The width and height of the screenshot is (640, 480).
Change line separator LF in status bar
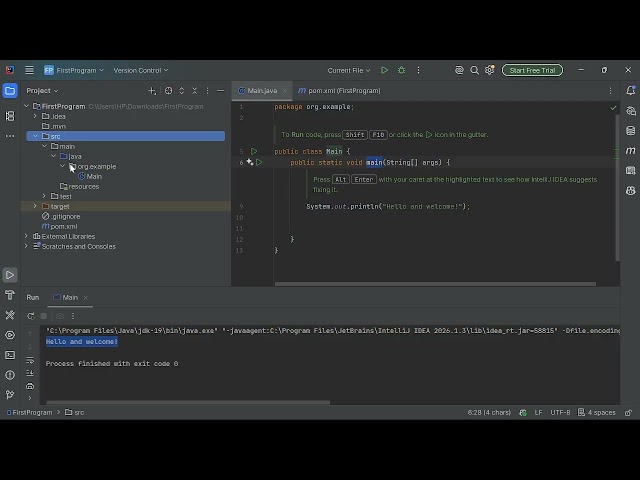pos(538,413)
